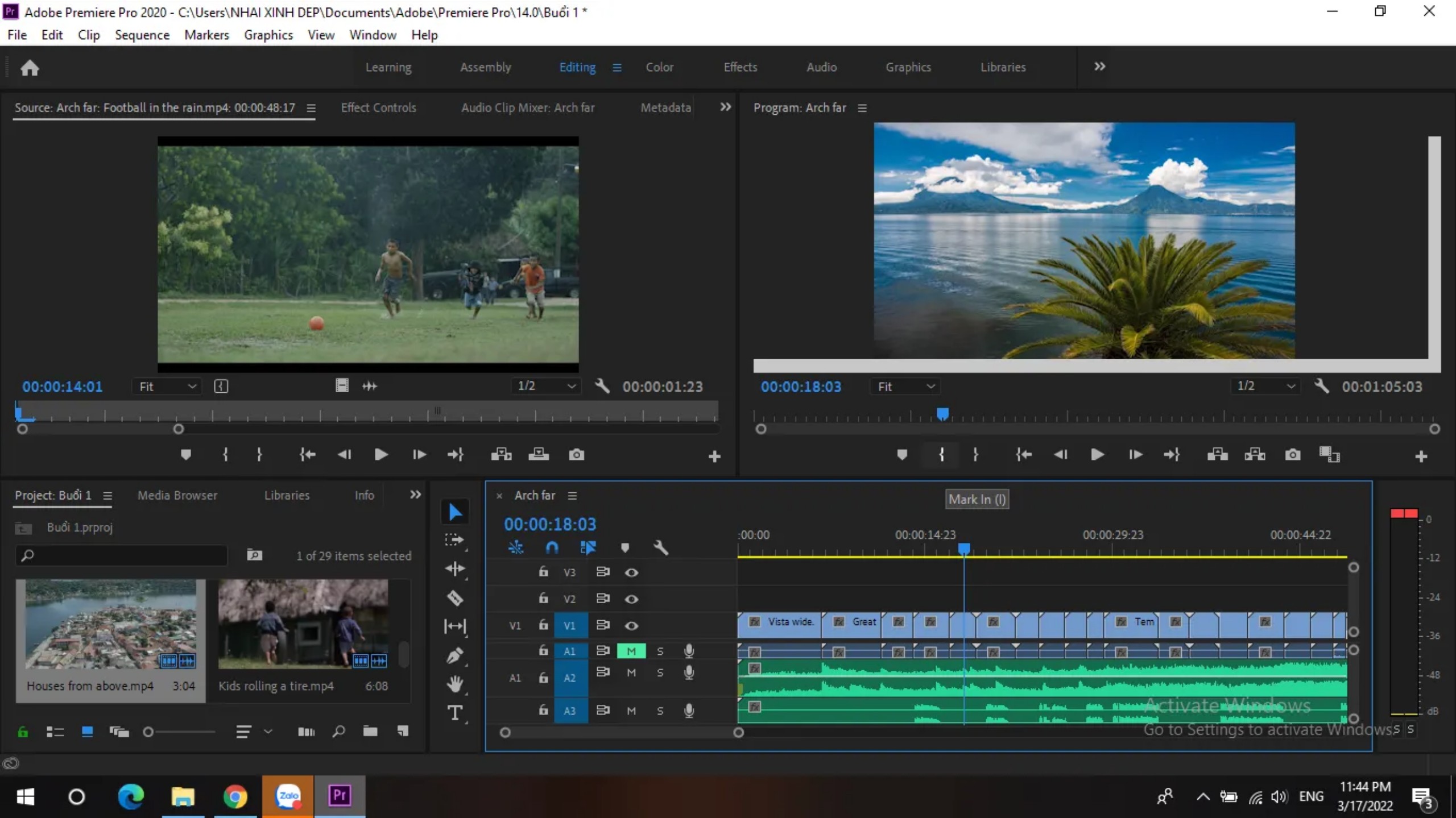1456x818 pixels.
Task: Select the Razor tool
Action: point(455,597)
